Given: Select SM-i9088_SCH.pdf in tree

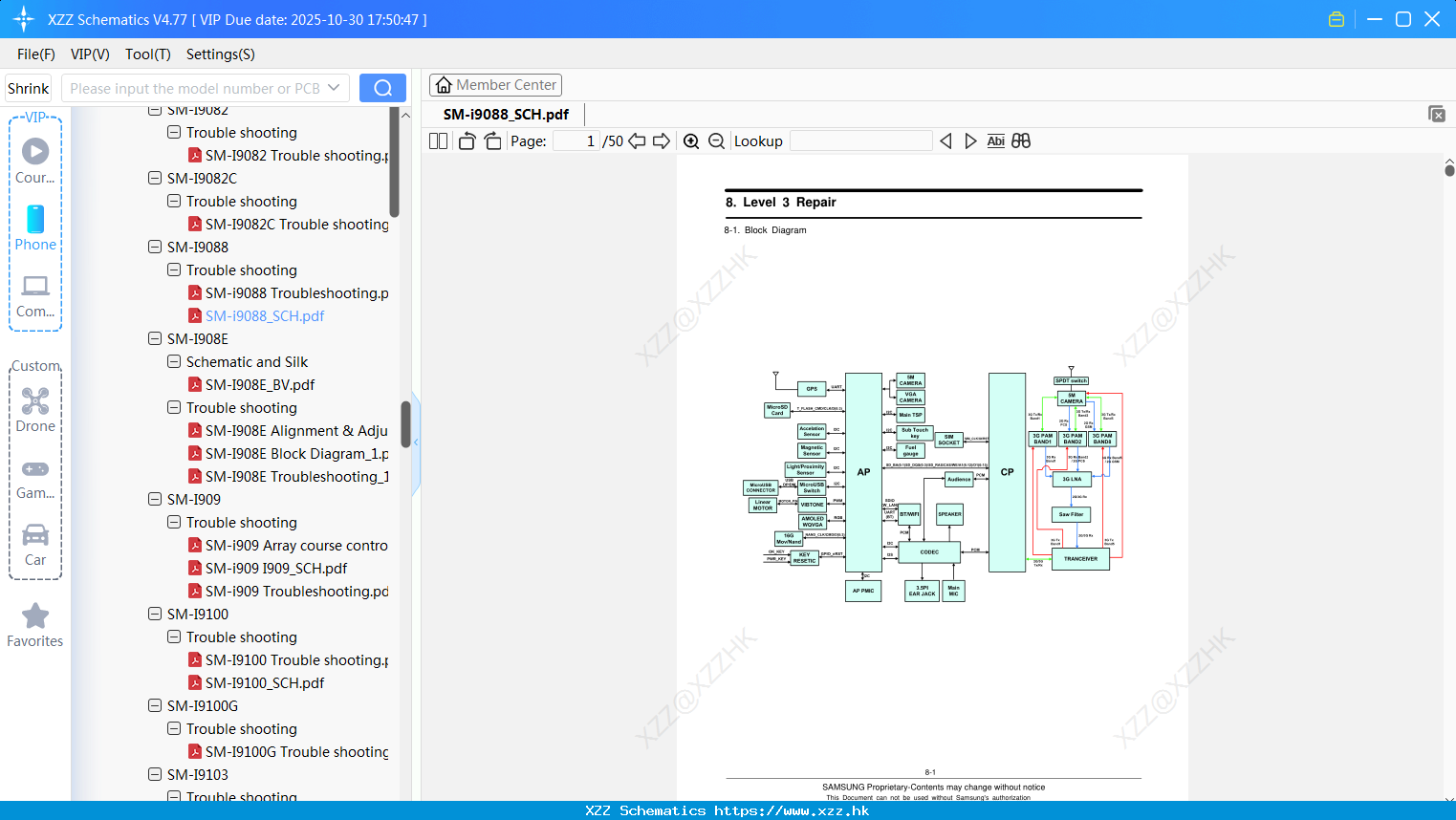Looking at the screenshot, I should [x=256, y=315].
